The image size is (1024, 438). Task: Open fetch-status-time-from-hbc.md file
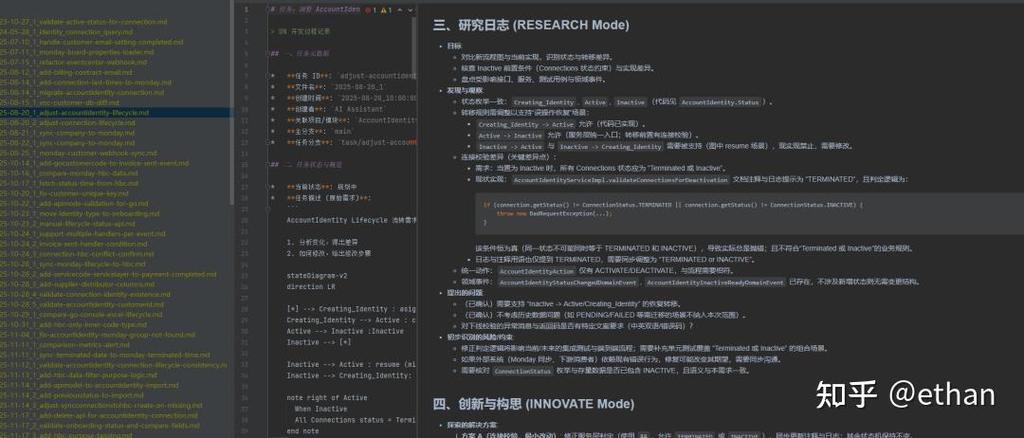[x=69, y=183]
